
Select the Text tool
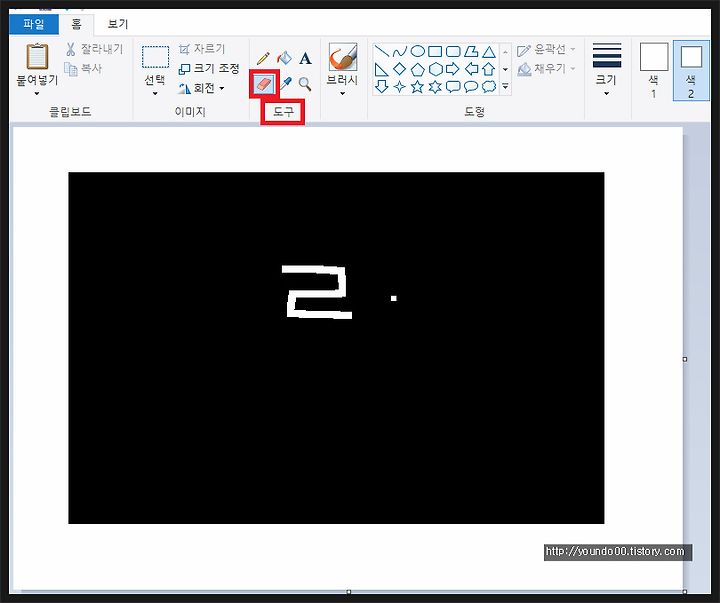[305, 58]
